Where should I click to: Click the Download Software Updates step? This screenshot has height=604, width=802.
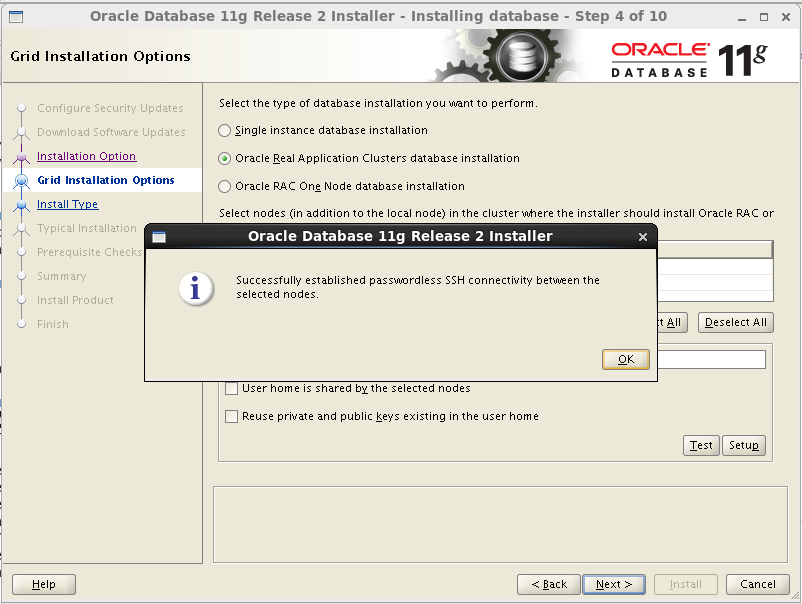point(111,132)
